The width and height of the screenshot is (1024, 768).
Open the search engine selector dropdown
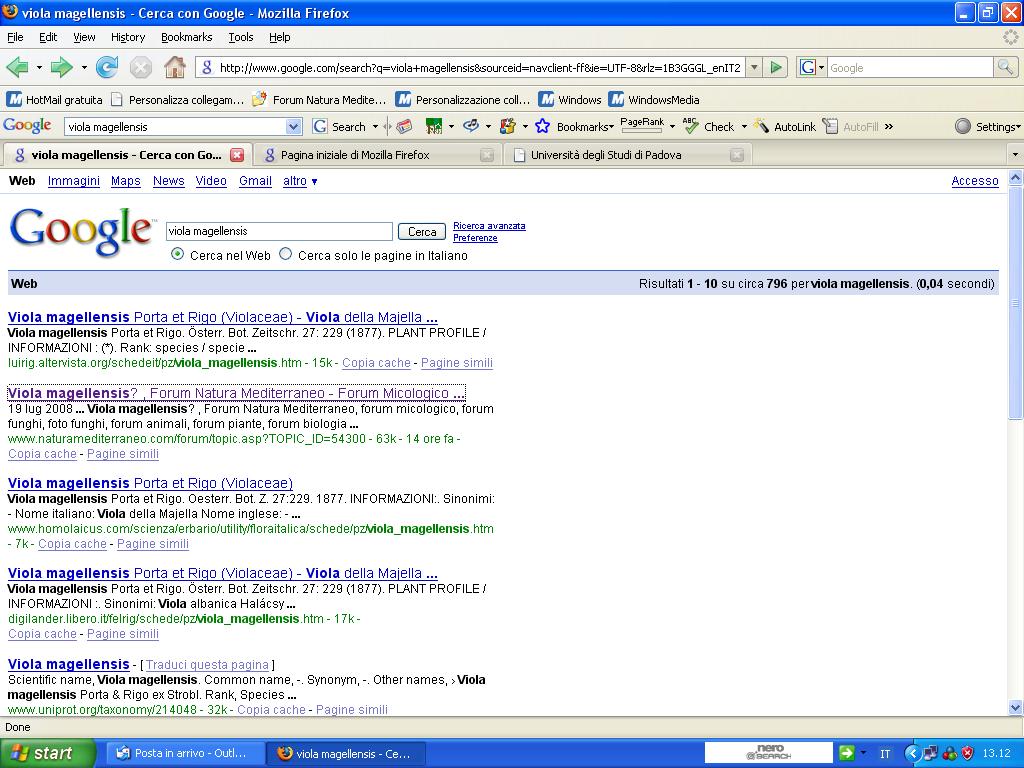(822, 67)
